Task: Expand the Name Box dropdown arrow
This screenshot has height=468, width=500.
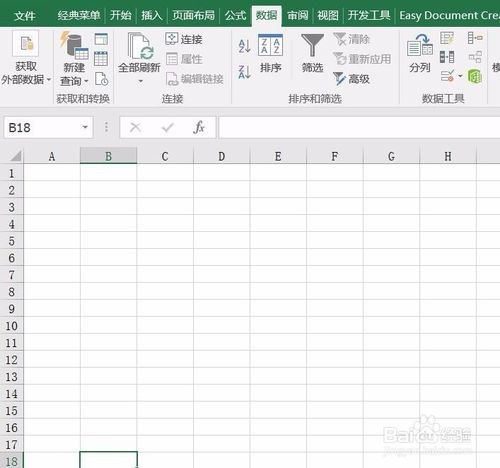Action: 85,127
